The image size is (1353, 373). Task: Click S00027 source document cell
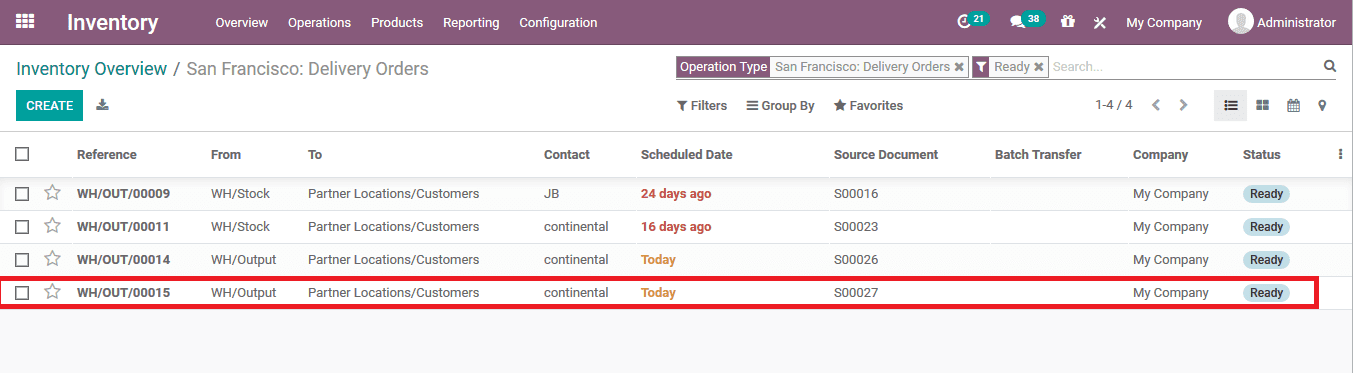(856, 293)
